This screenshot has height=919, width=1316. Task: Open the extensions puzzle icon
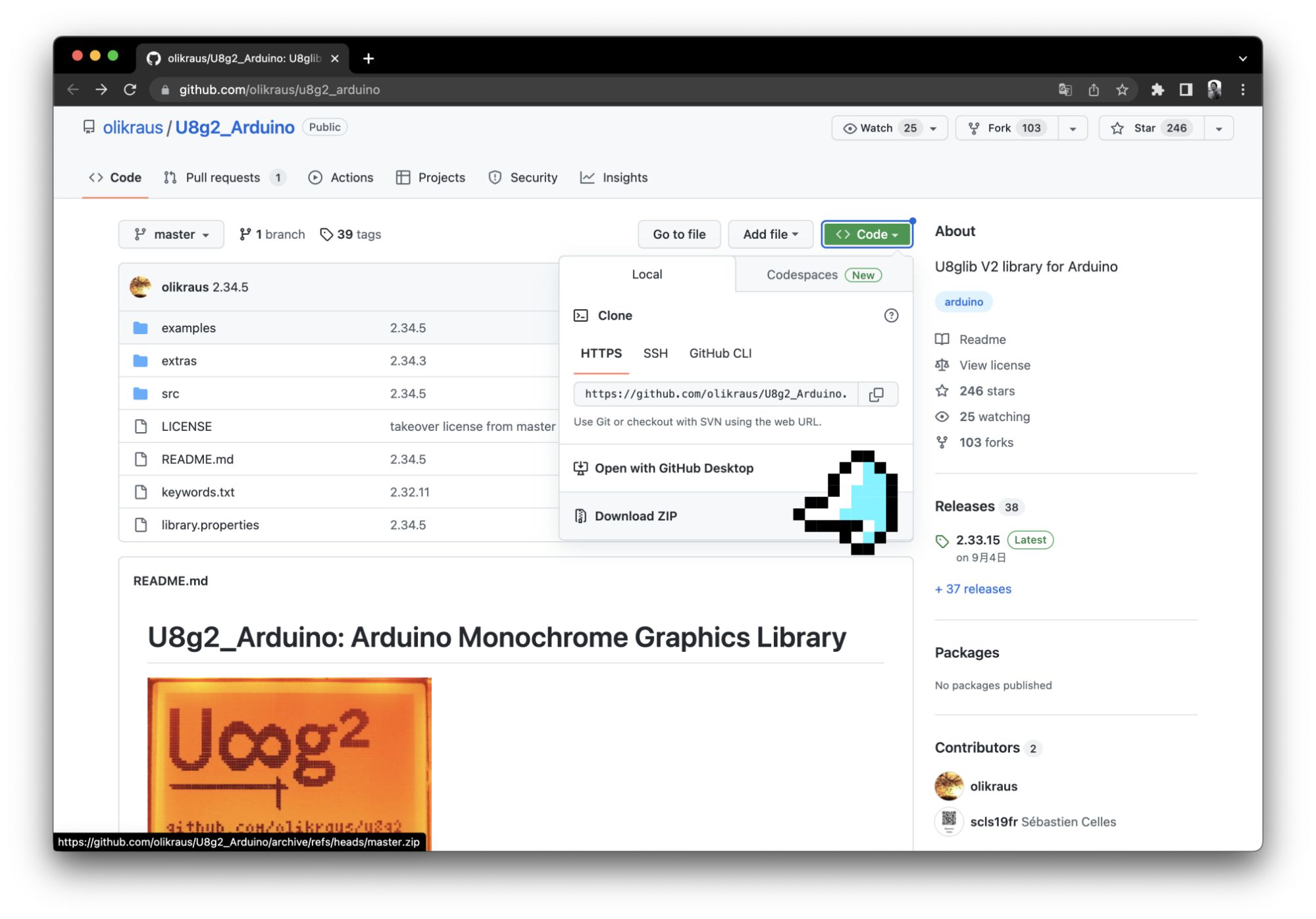1157,90
